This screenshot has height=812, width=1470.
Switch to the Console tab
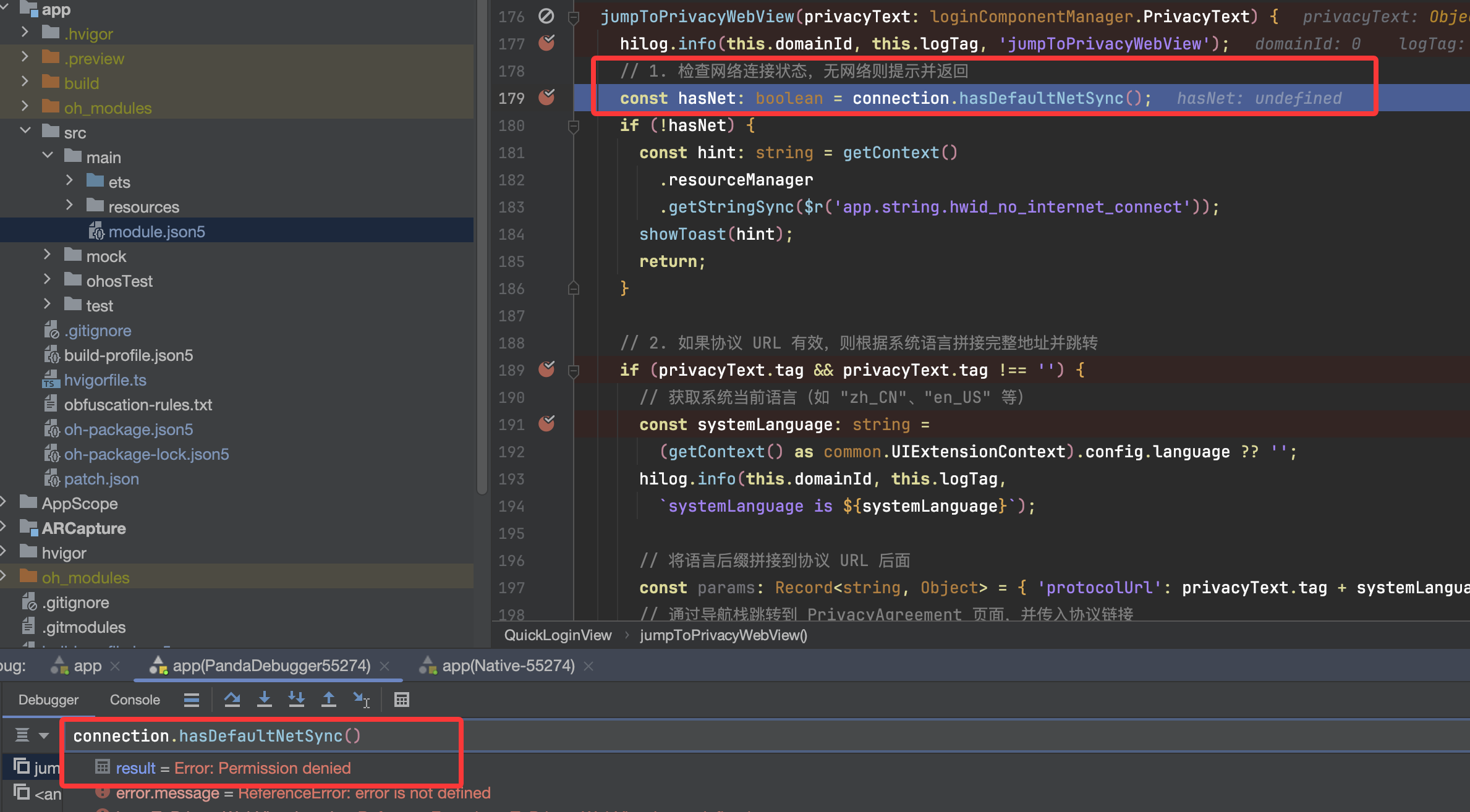click(135, 700)
